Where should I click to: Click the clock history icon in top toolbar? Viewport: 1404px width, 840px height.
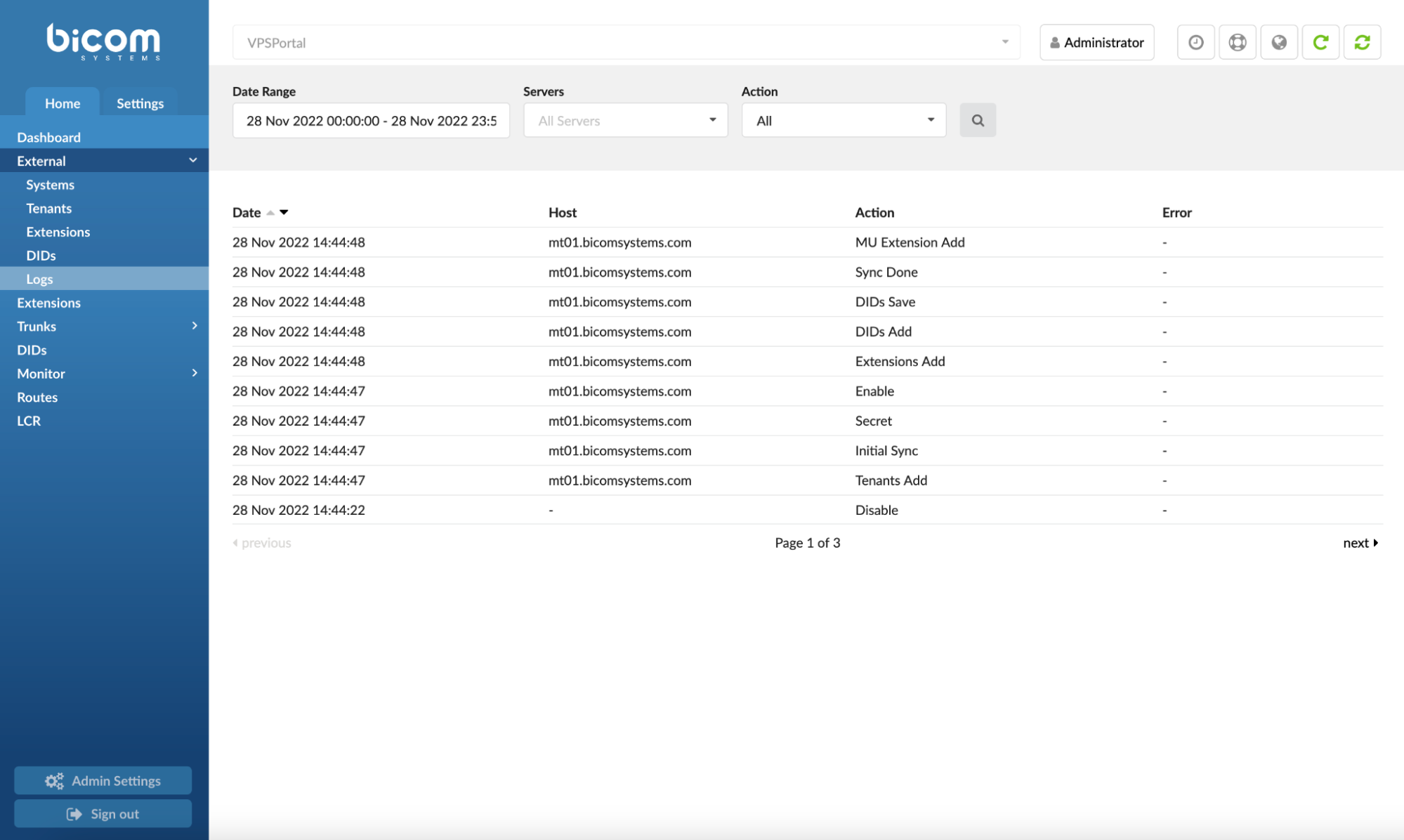tap(1195, 42)
